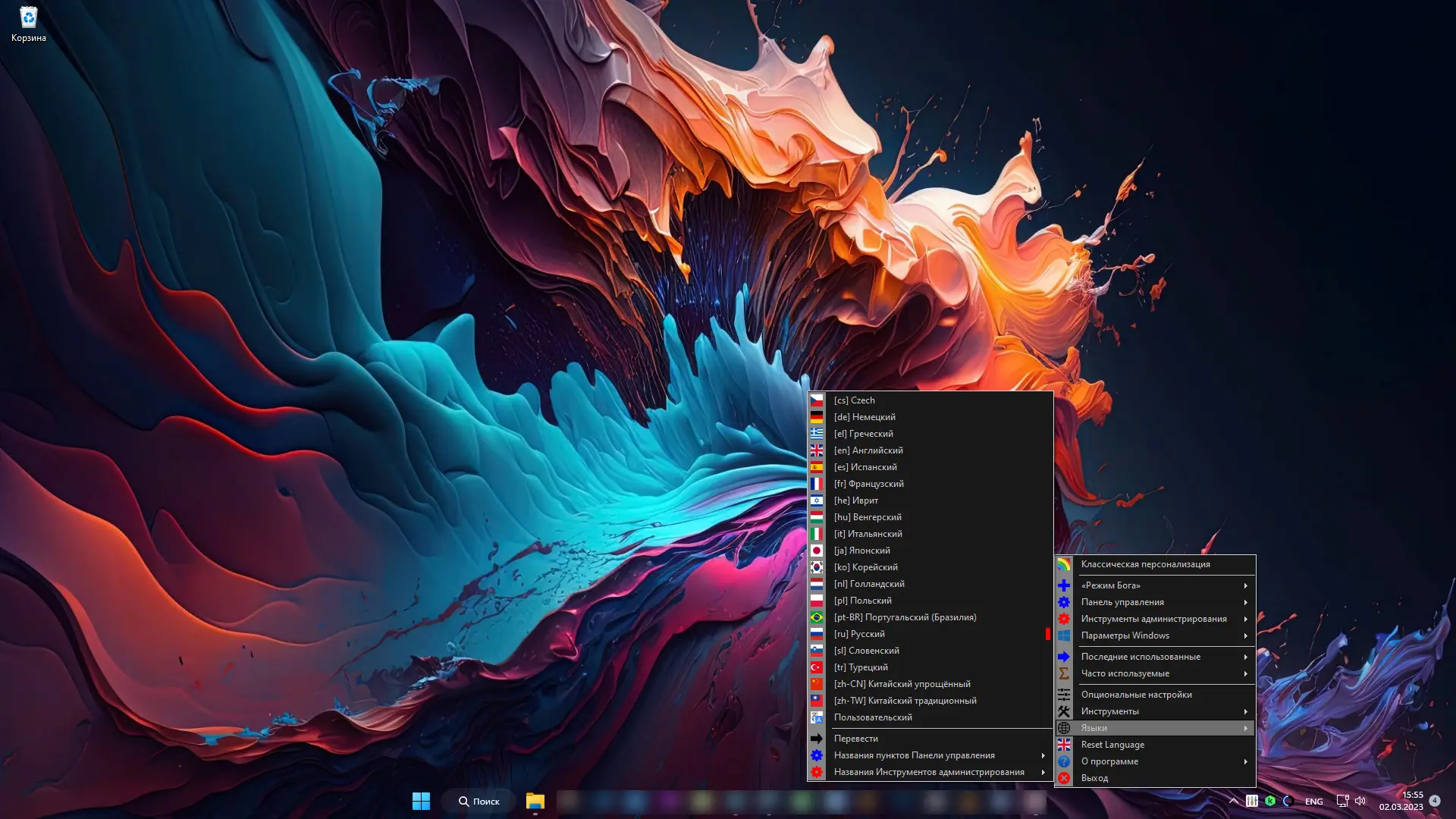This screenshot has width=1456, height=819.
Task: Select the [en] Английский language option
Action: coord(868,450)
